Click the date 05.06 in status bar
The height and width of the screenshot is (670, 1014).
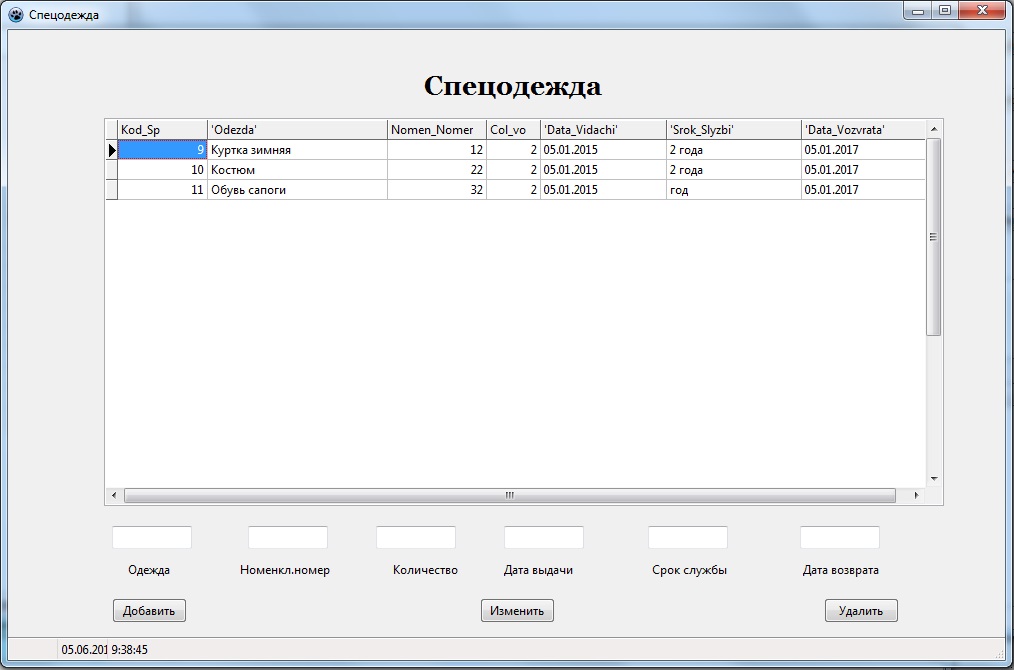[x=83, y=649]
